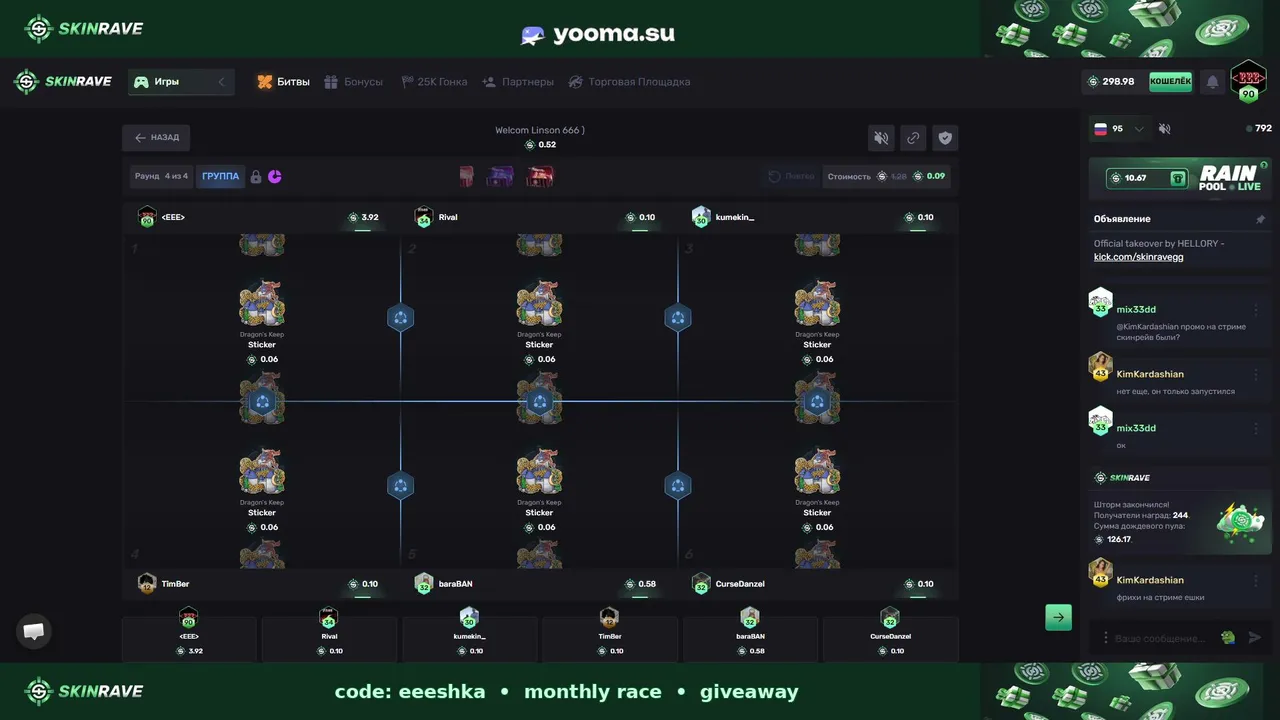This screenshot has width=1280, height=720.
Task: Click the upper hexagon badge between slots 1 and 2
Action: [400, 318]
